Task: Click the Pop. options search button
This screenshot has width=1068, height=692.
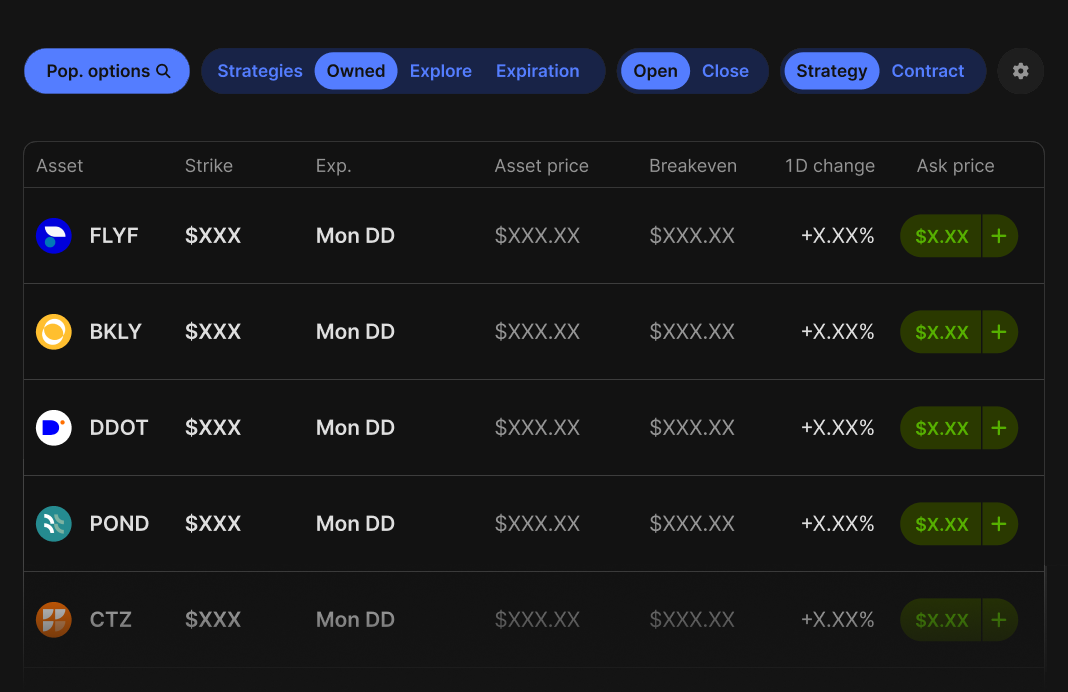Action: click(107, 71)
